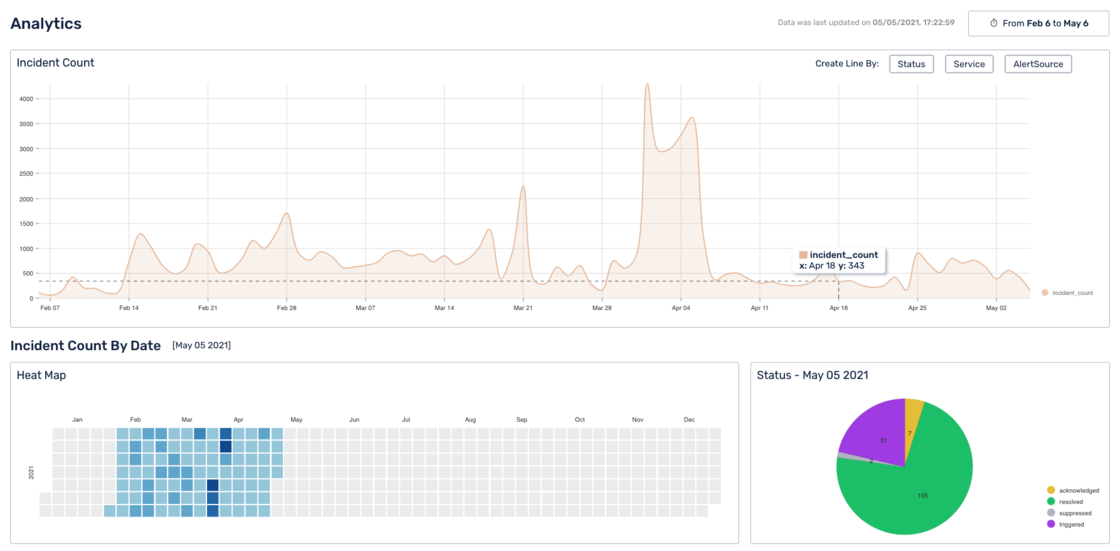This screenshot has height=551, width=1120.
Task: Click the Status - May 05 2021 panel title
Action: [x=813, y=375]
